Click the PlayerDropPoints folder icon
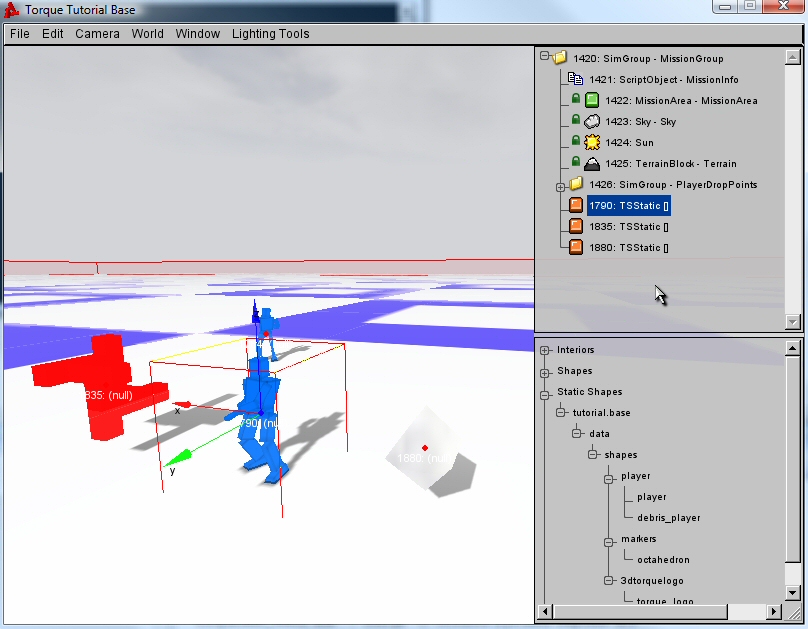 tap(575, 185)
